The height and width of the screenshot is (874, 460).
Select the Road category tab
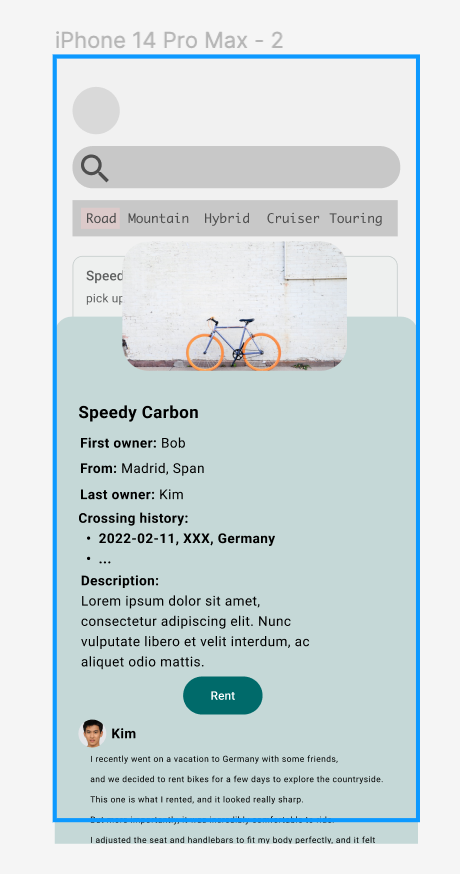(101, 218)
